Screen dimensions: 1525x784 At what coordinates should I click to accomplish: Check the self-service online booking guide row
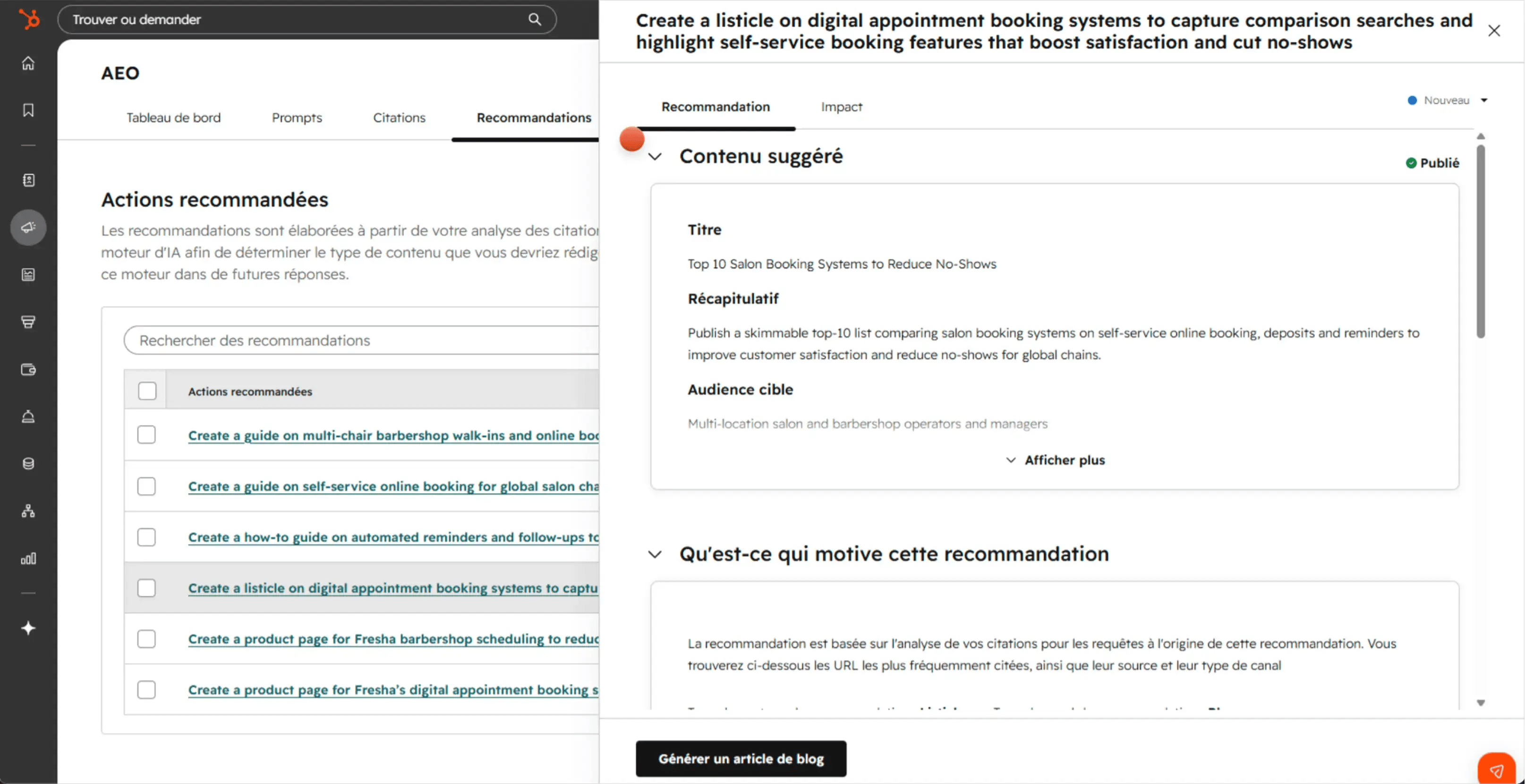pyautogui.click(x=146, y=486)
